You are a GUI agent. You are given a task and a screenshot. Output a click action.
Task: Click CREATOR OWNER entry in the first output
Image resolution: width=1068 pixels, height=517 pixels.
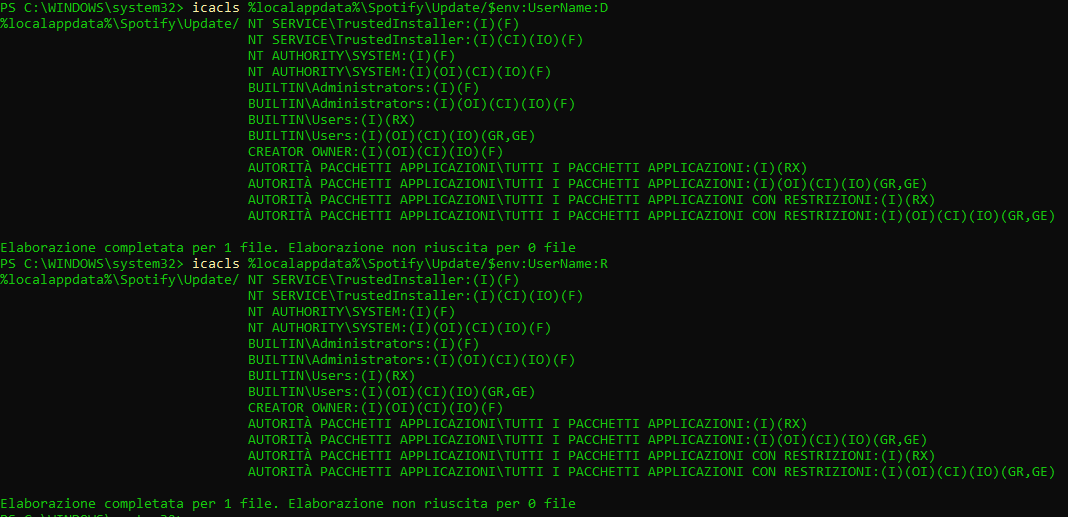(x=375, y=152)
